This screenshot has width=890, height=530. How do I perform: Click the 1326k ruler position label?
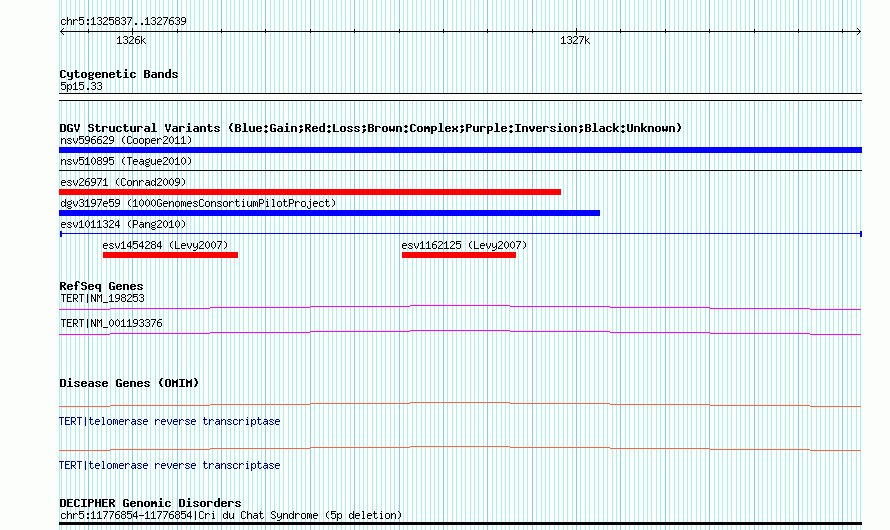coord(131,40)
